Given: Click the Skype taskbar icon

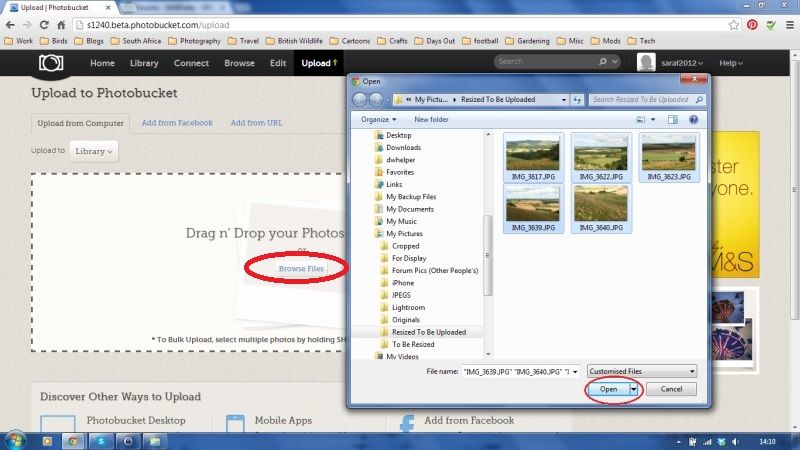Looking at the screenshot, I should click(x=101, y=441).
